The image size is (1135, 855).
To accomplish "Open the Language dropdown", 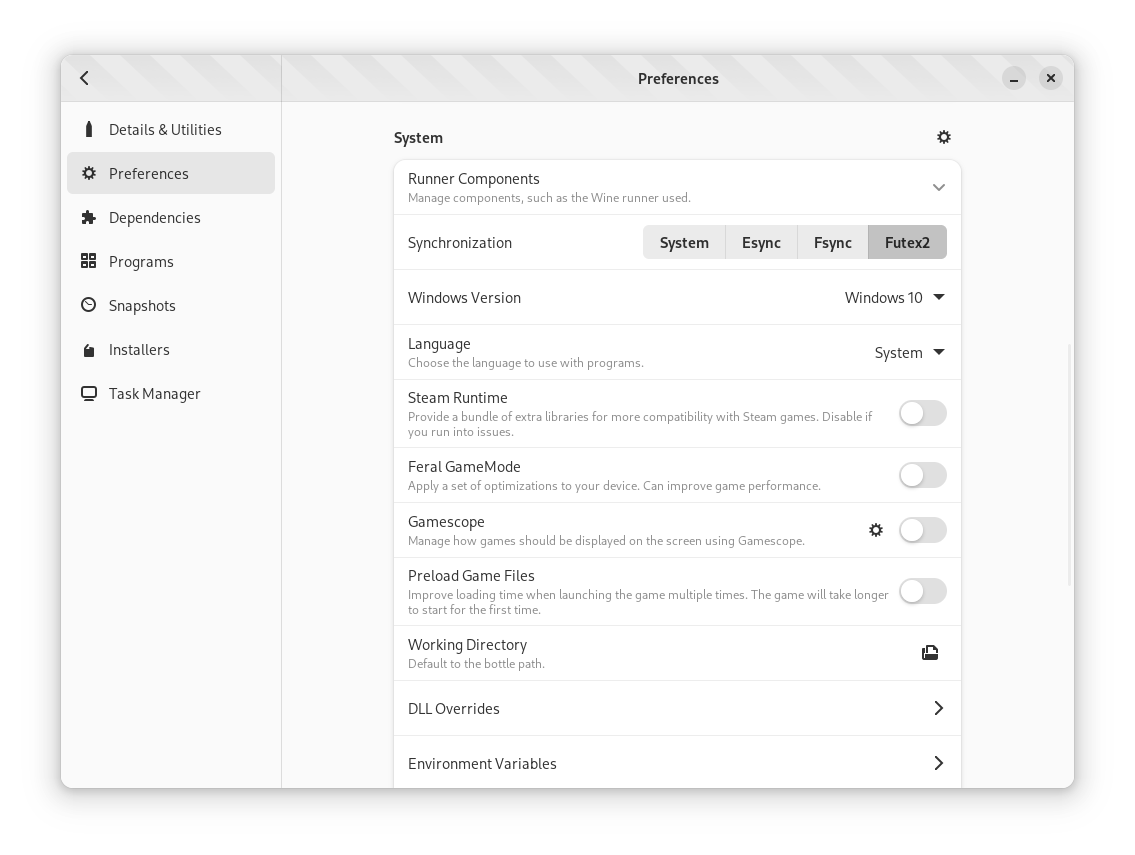I will pos(909,352).
